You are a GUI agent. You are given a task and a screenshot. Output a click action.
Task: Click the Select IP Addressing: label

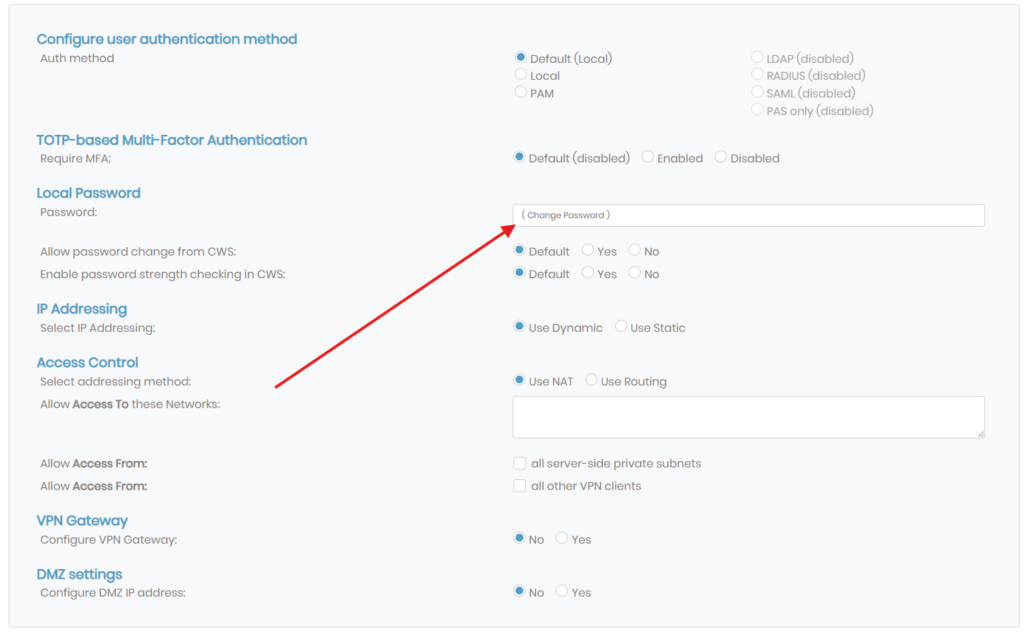(x=97, y=328)
